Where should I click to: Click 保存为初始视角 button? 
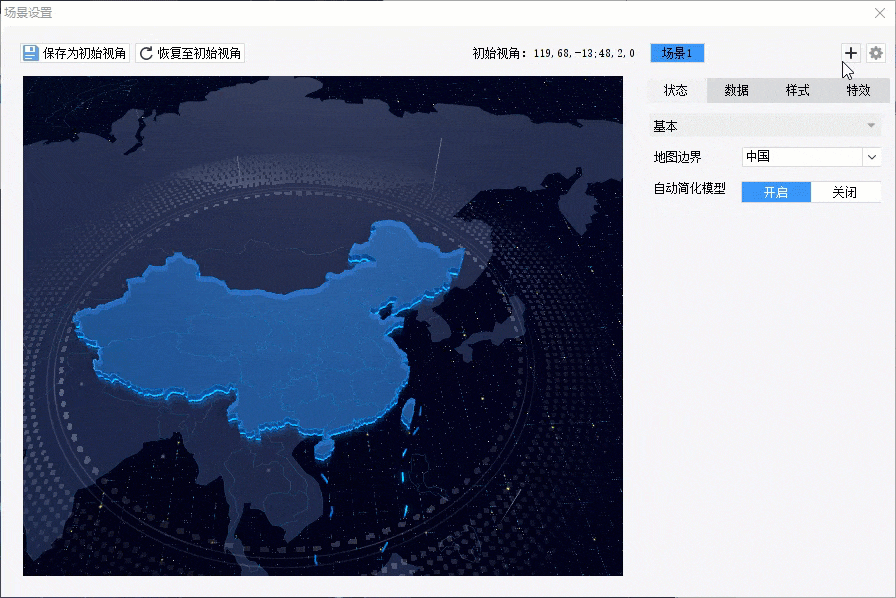[75, 53]
